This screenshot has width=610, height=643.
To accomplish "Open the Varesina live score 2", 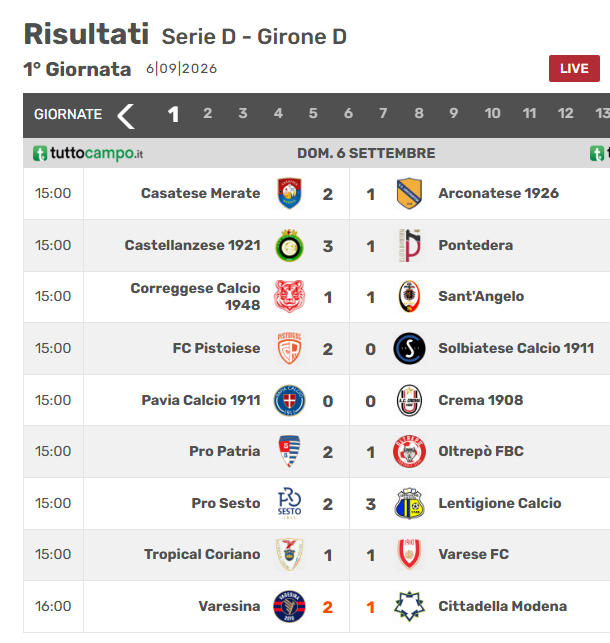I will 327,607.
